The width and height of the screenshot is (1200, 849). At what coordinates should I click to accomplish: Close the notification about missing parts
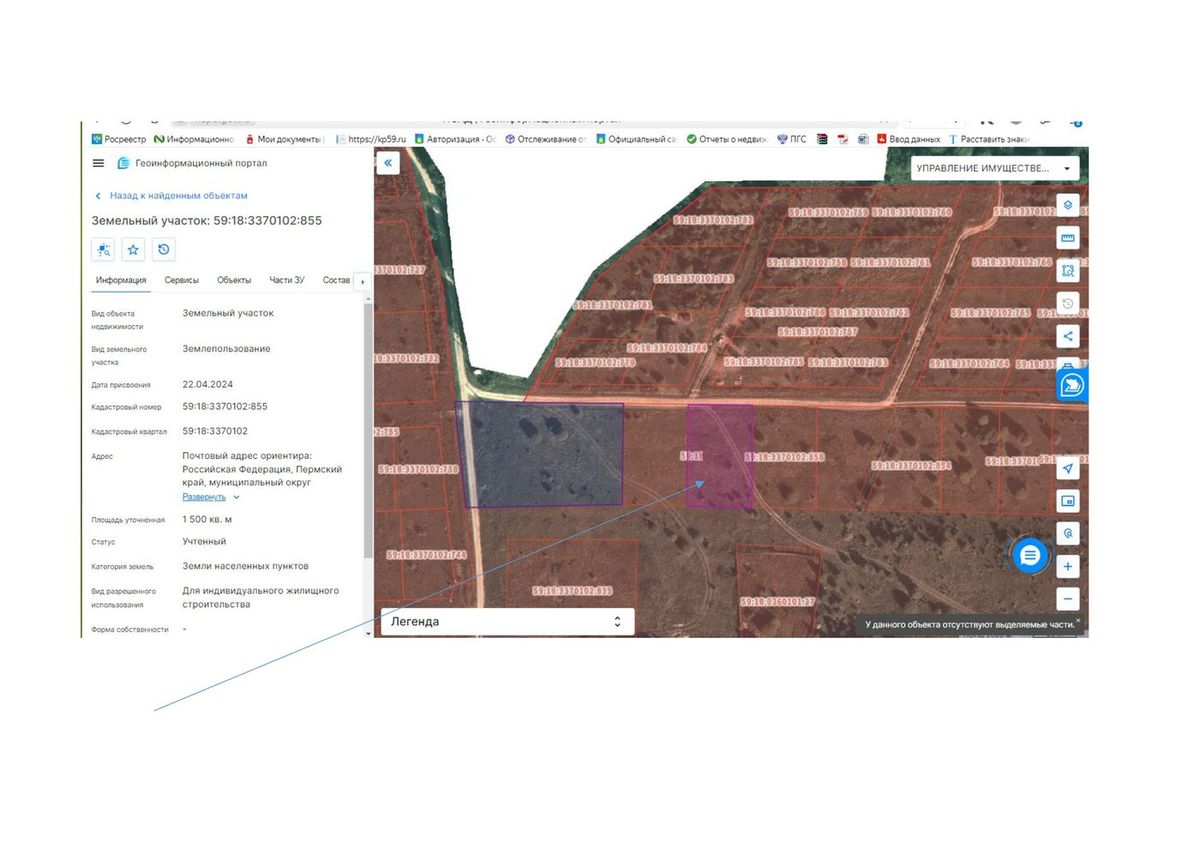[1078, 620]
